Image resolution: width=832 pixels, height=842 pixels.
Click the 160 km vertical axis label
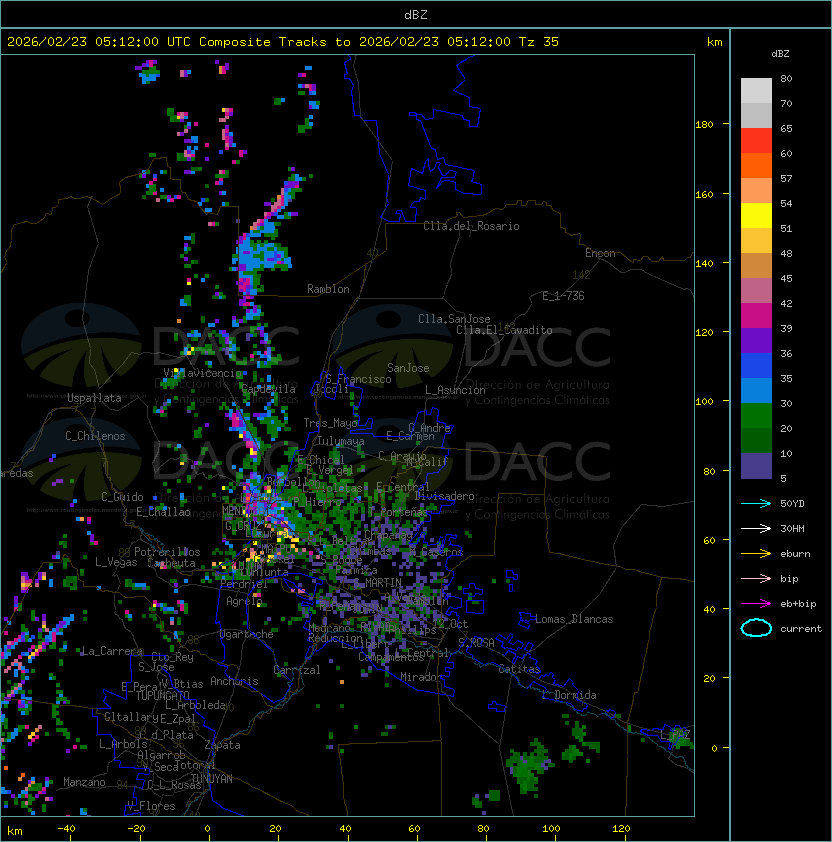click(704, 194)
